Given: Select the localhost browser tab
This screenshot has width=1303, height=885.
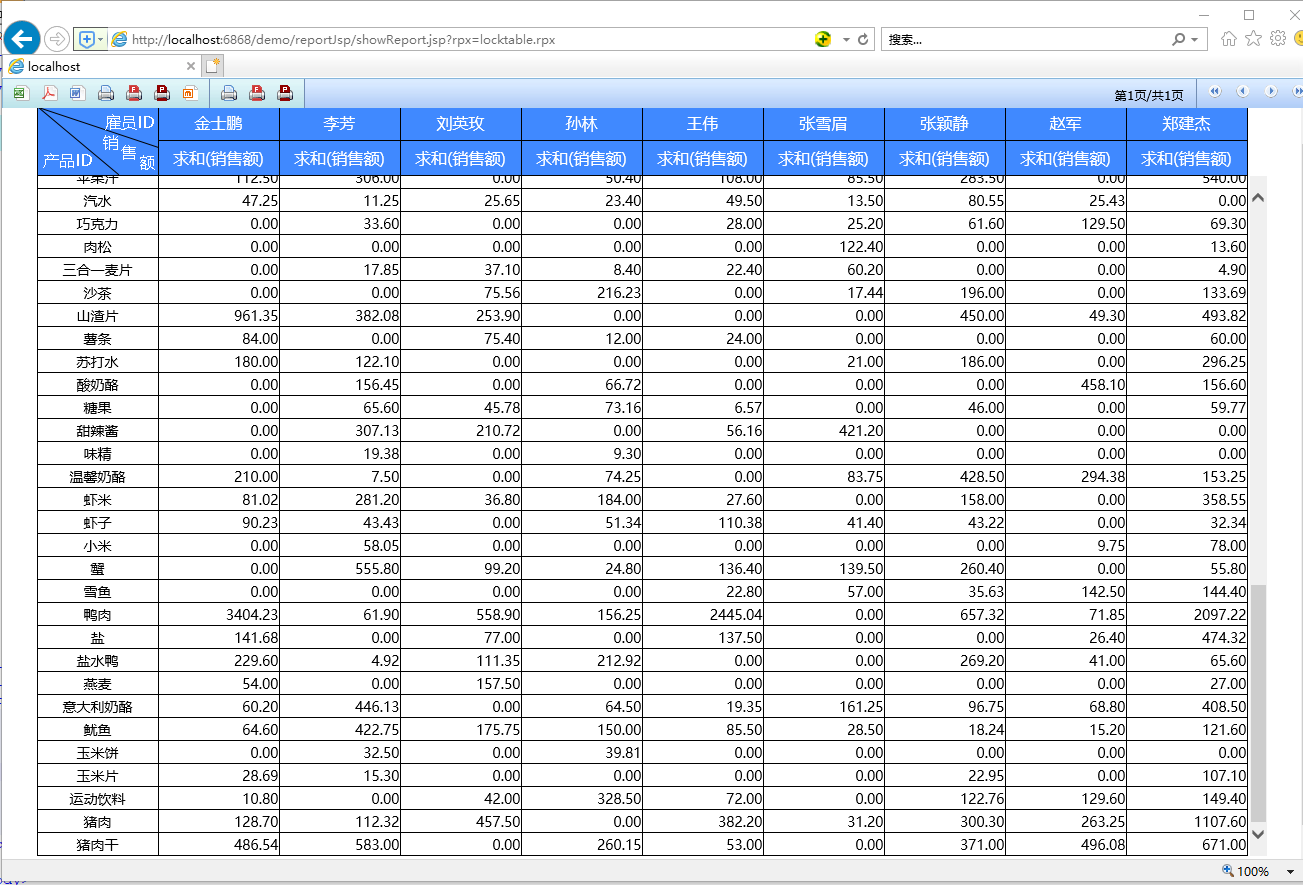Looking at the screenshot, I should 100,66.
